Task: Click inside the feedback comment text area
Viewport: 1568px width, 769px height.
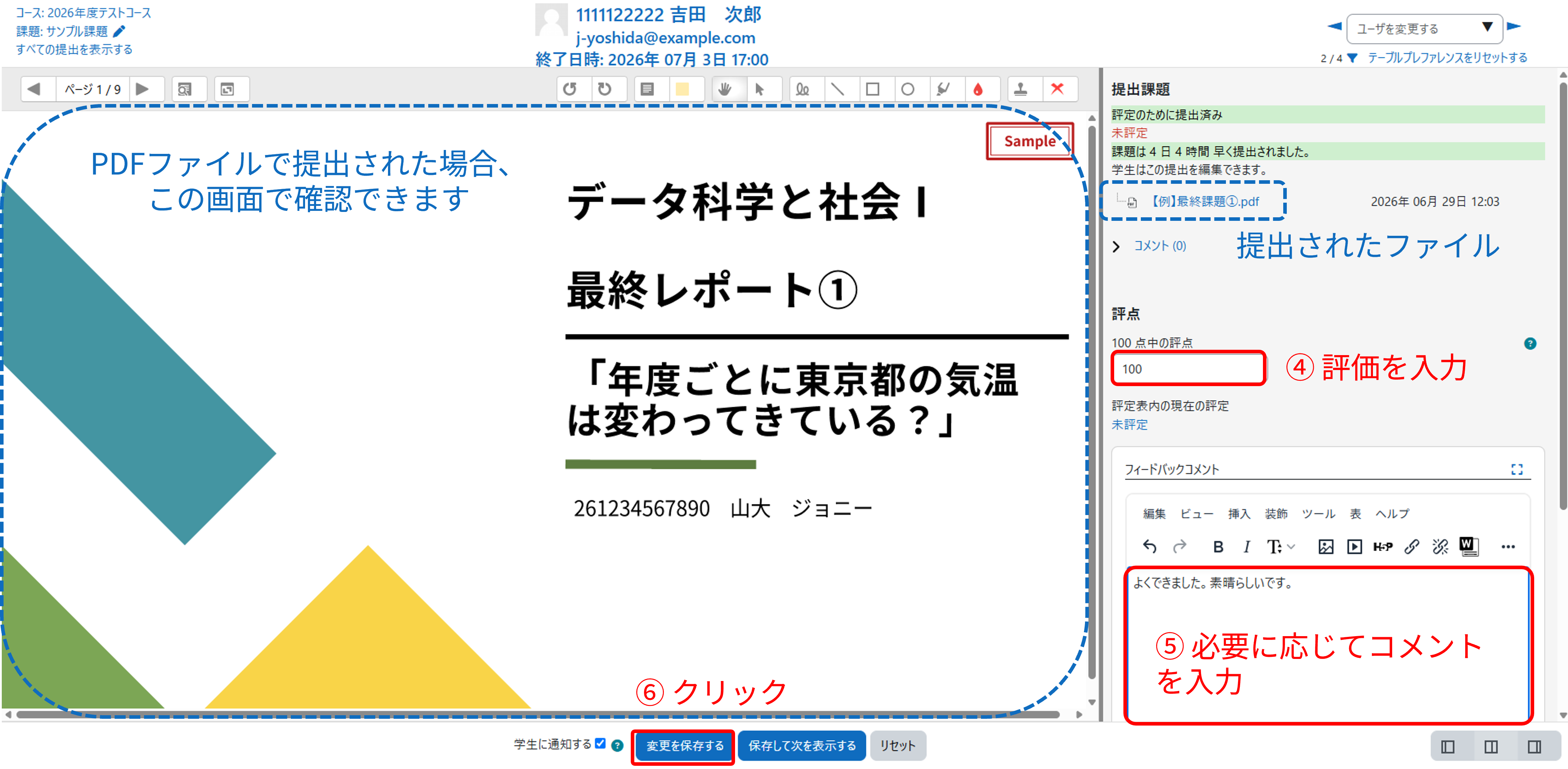Action: coord(1328,646)
